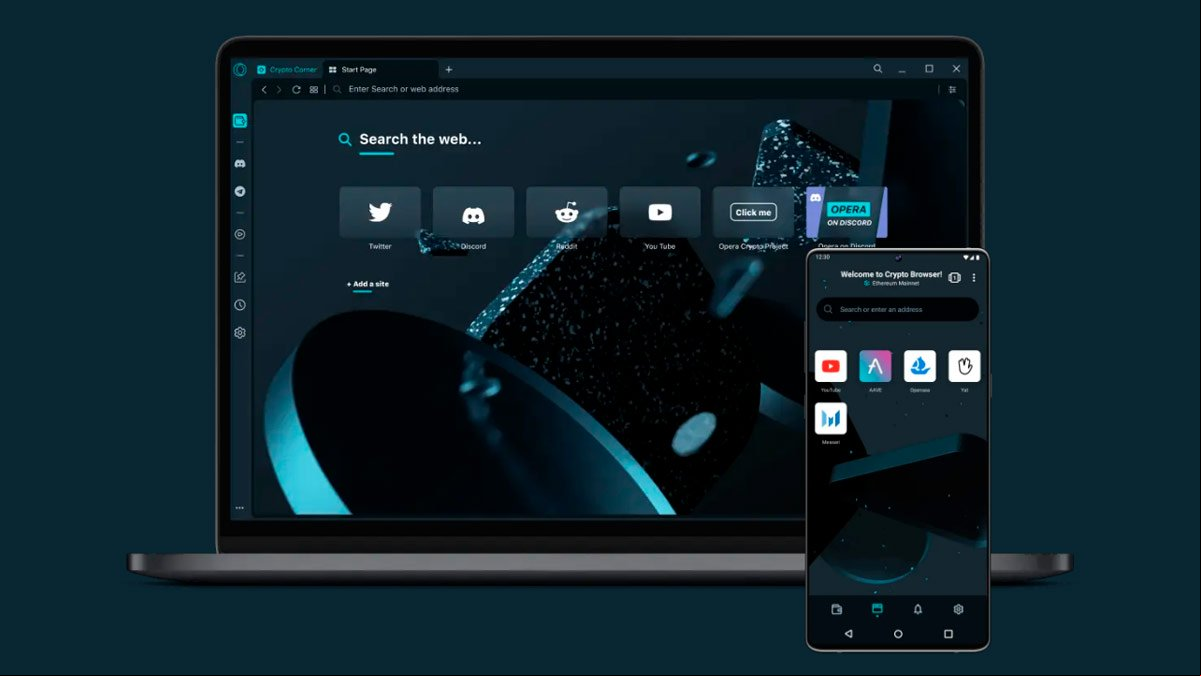The width and height of the screenshot is (1201, 676).
Task: Open the Crypto wallet sidebar icon
Action: (240, 120)
